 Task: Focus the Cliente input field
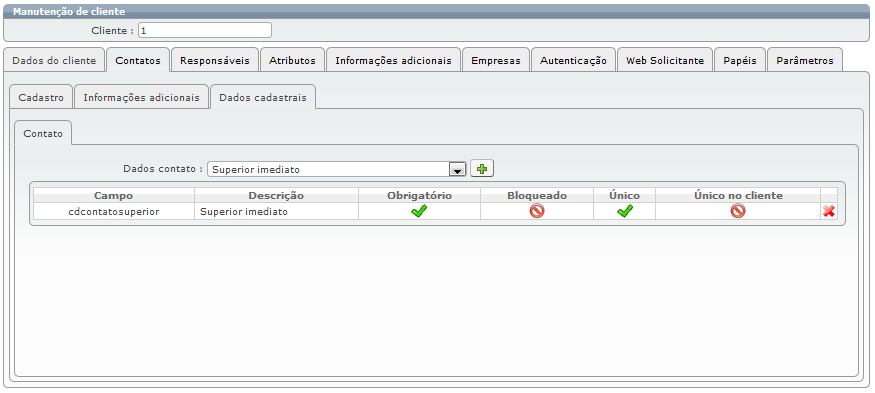205,30
